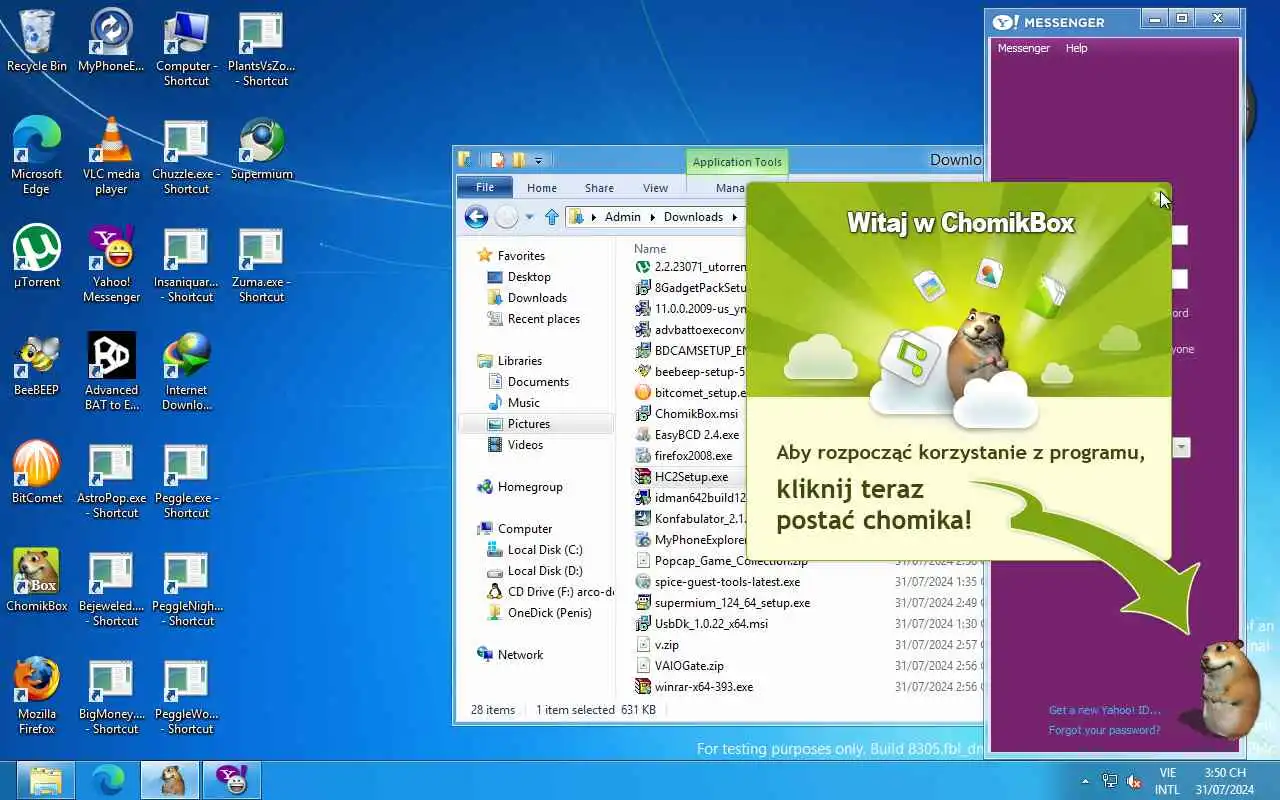Launch VLC media player icon
The height and width of the screenshot is (800, 1280).
click(111, 155)
